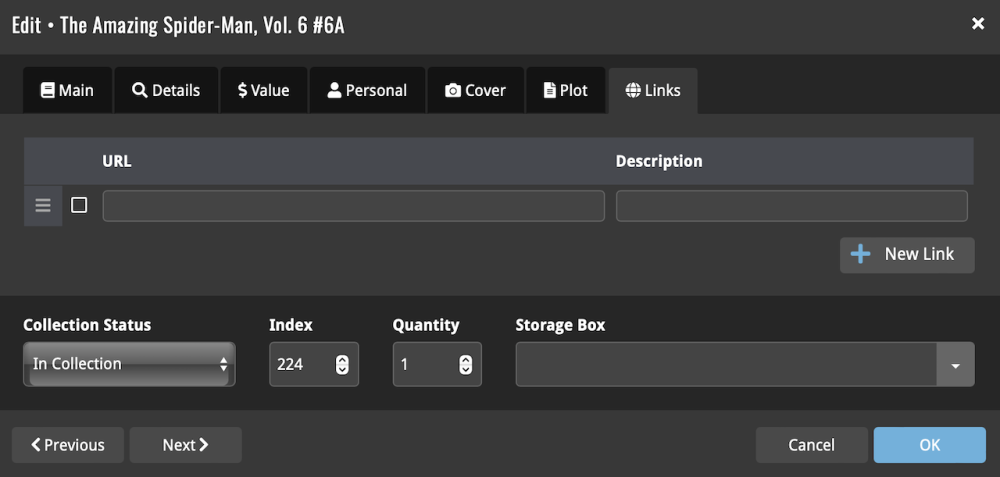Open the Collection Status dropdown
This screenshot has width=1000, height=477.
(129, 364)
